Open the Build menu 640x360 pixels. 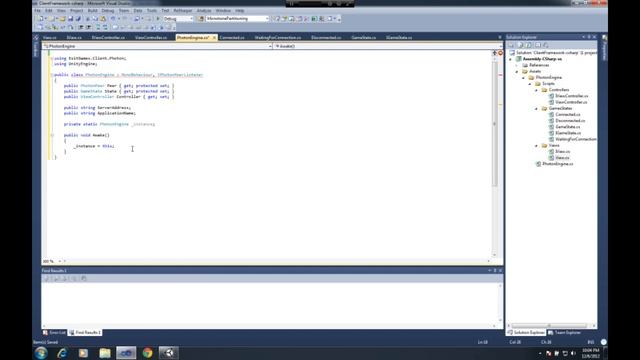93,11
